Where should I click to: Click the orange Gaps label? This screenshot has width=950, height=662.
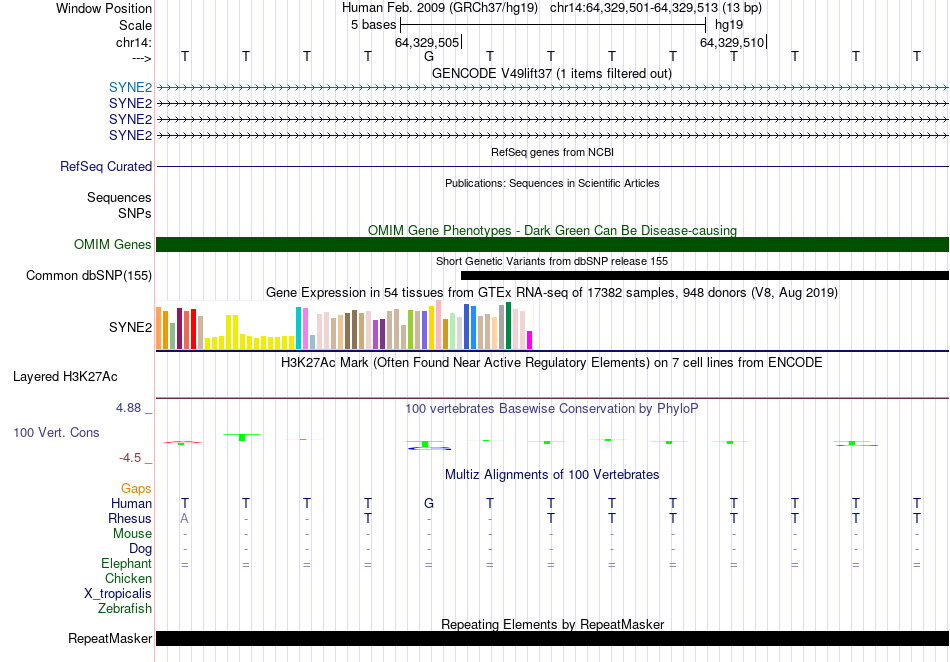coord(136,489)
